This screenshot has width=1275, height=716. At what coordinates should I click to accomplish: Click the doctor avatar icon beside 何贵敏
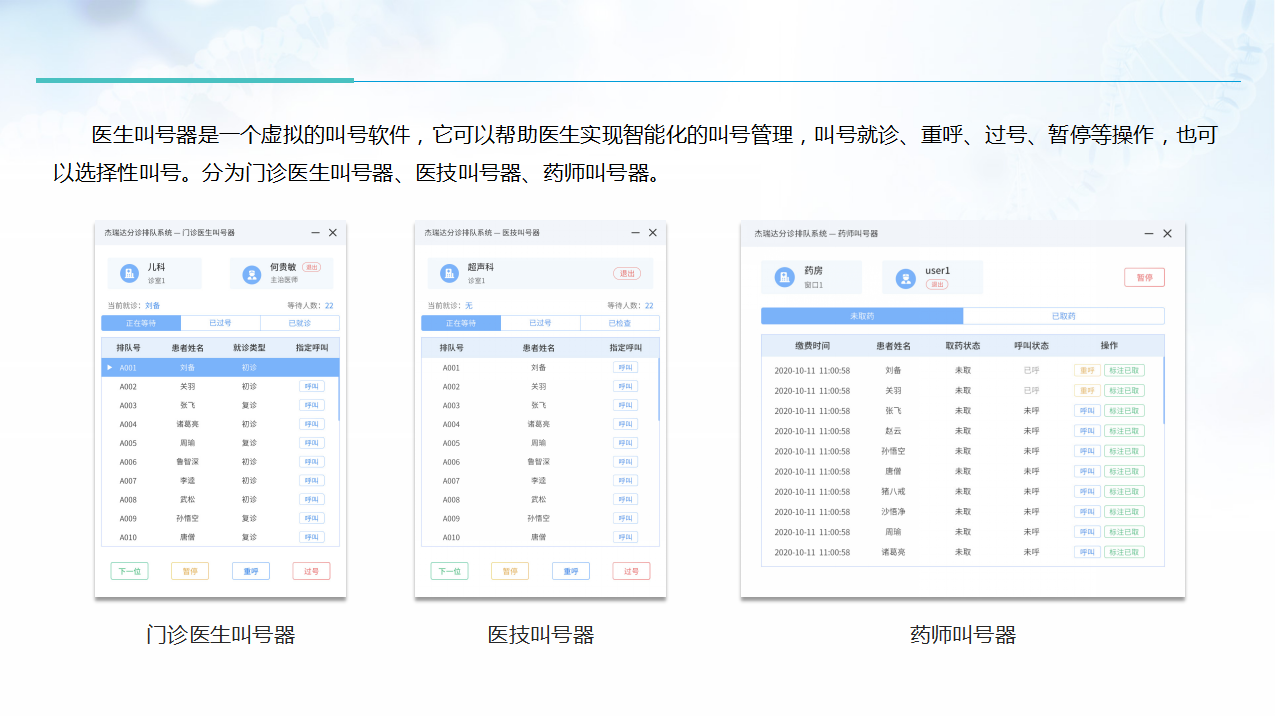(x=251, y=273)
